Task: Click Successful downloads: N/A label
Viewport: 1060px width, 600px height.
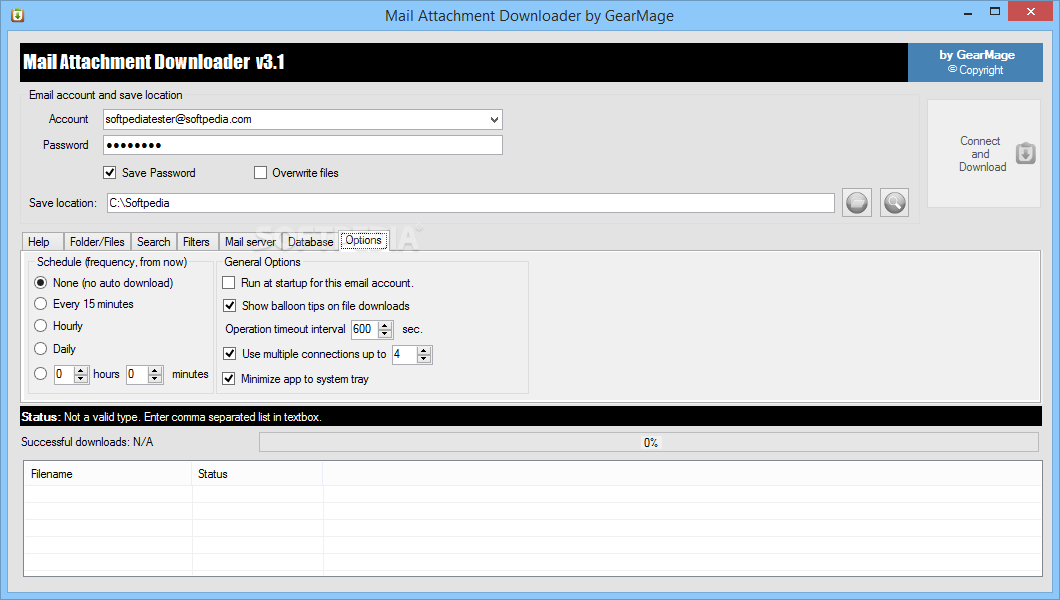Action: click(x=87, y=442)
